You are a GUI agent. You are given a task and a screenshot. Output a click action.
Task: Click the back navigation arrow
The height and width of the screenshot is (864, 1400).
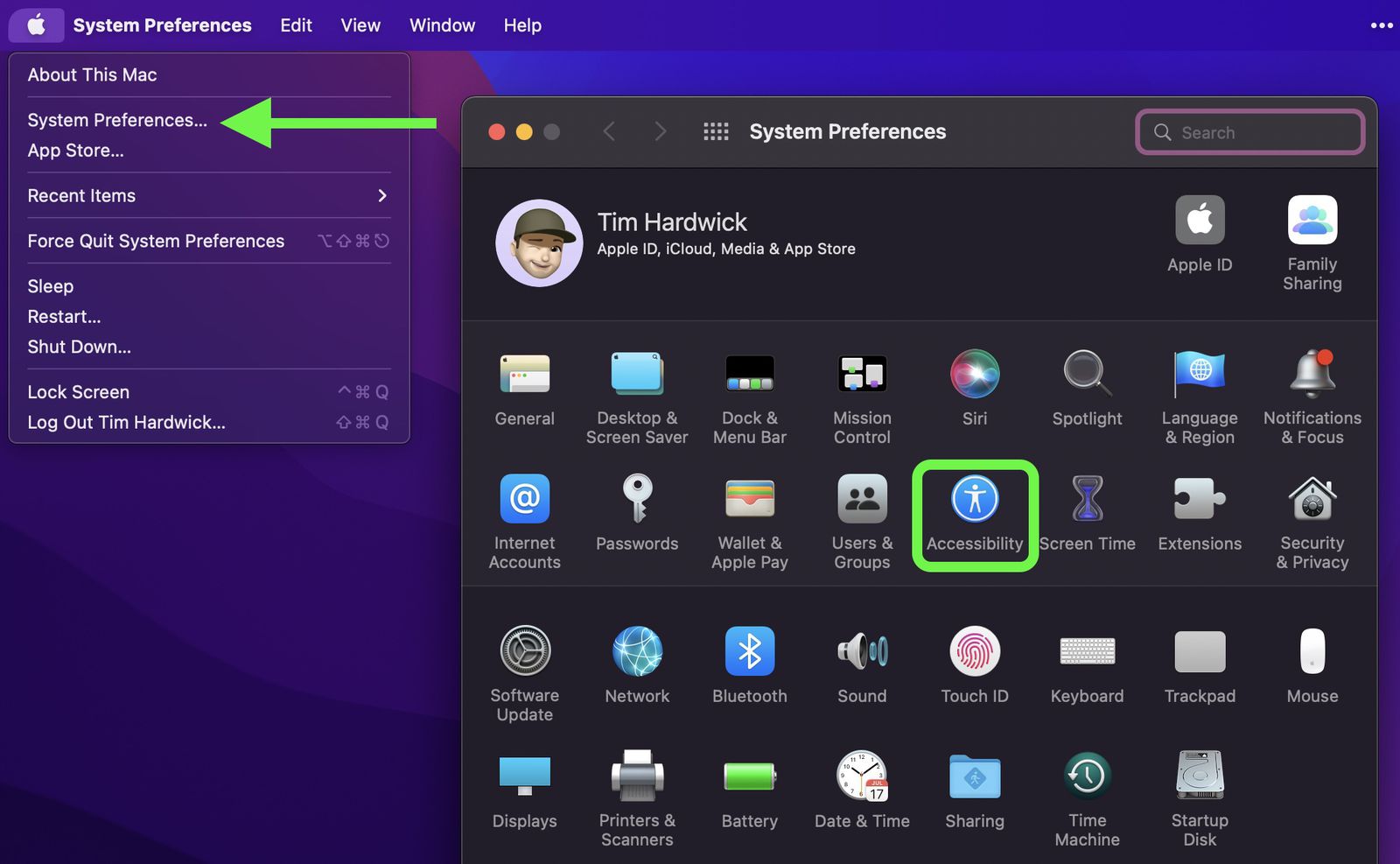609,132
